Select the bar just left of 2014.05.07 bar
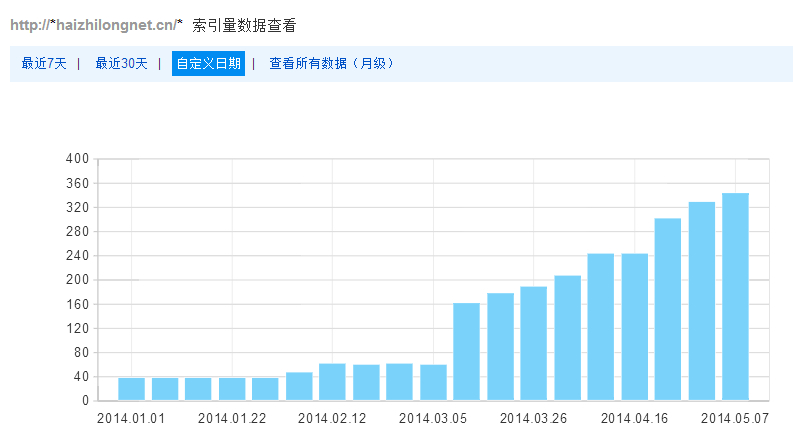The width and height of the screenshot is (793, 434). [701, 301]
